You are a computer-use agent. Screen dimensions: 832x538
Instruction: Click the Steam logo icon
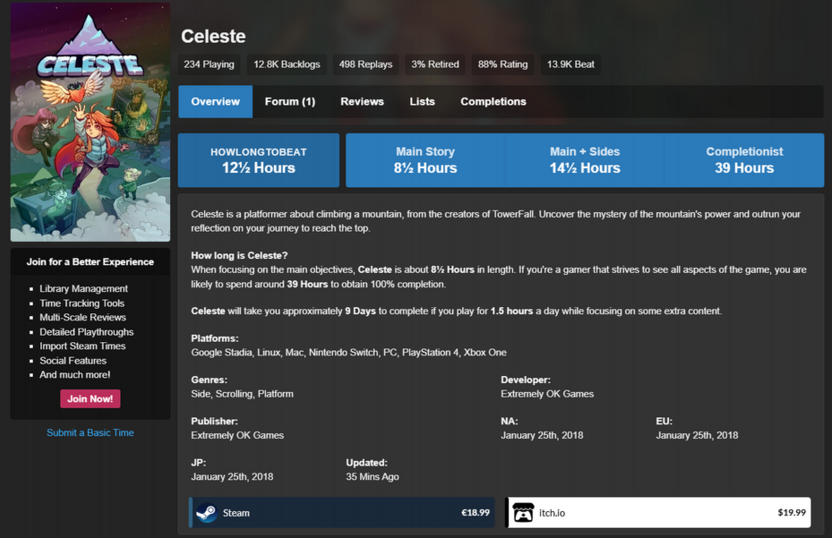click(206, 513)
